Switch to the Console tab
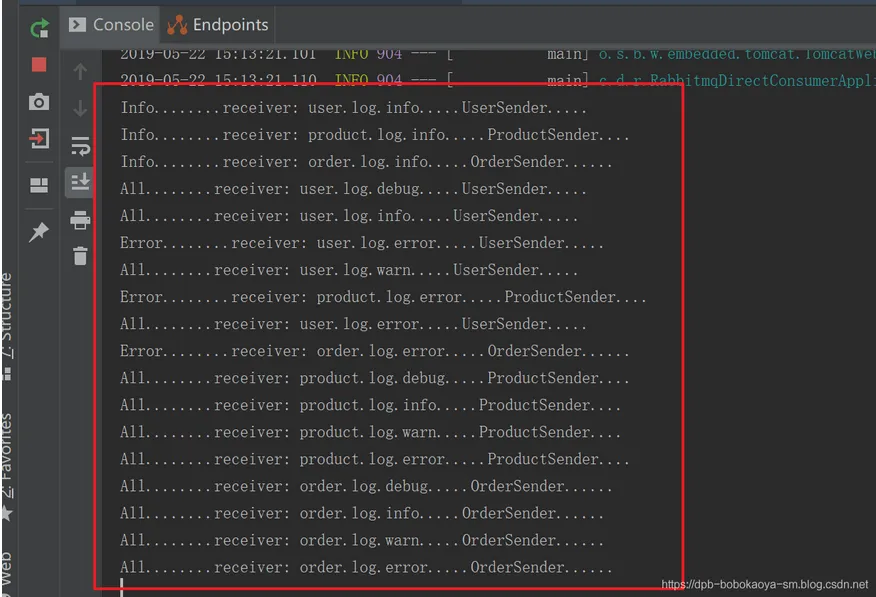 click(111, 25)
